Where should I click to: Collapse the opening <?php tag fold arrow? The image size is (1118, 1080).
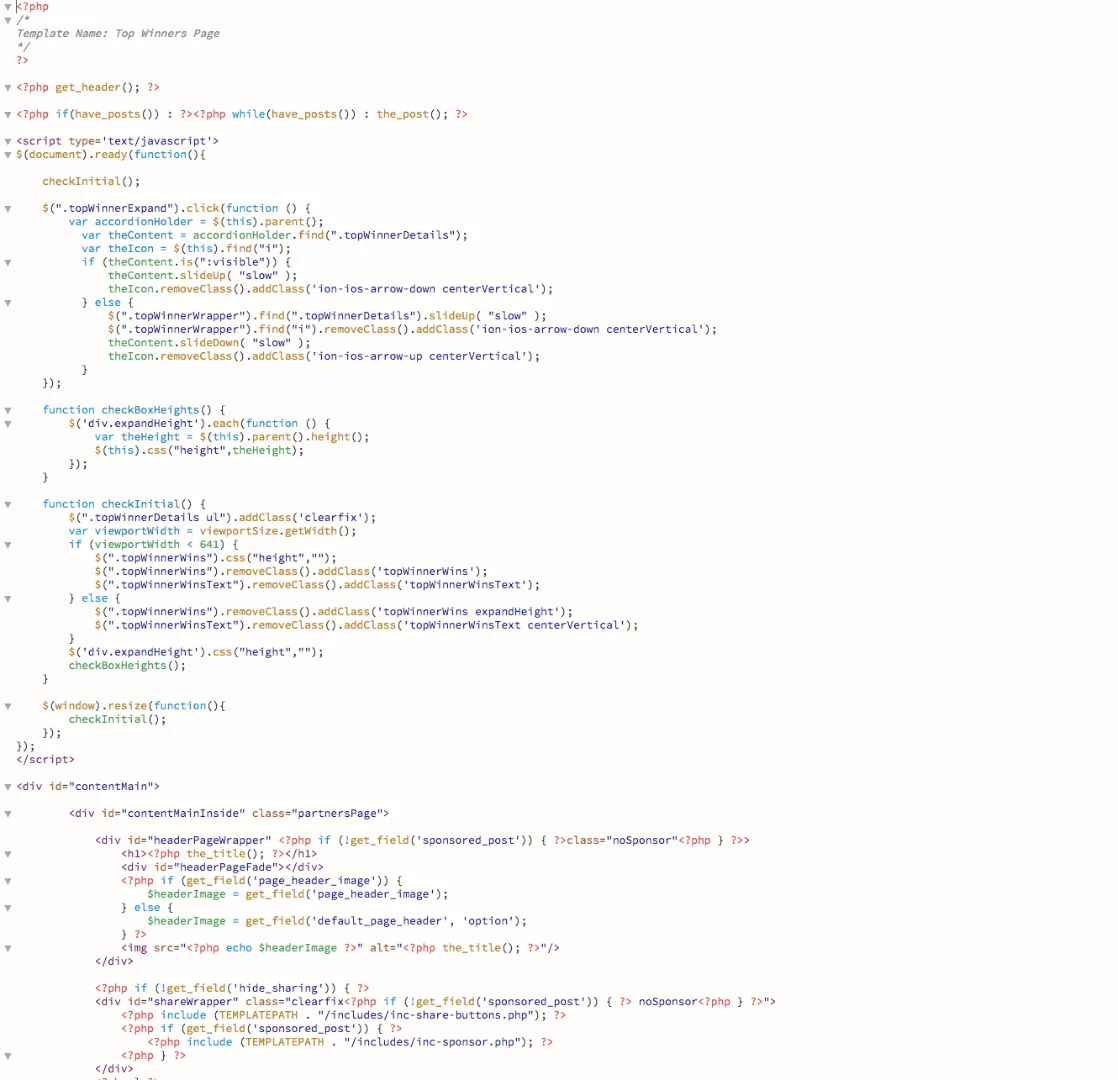pyautogui.click(x=8, y=6)
